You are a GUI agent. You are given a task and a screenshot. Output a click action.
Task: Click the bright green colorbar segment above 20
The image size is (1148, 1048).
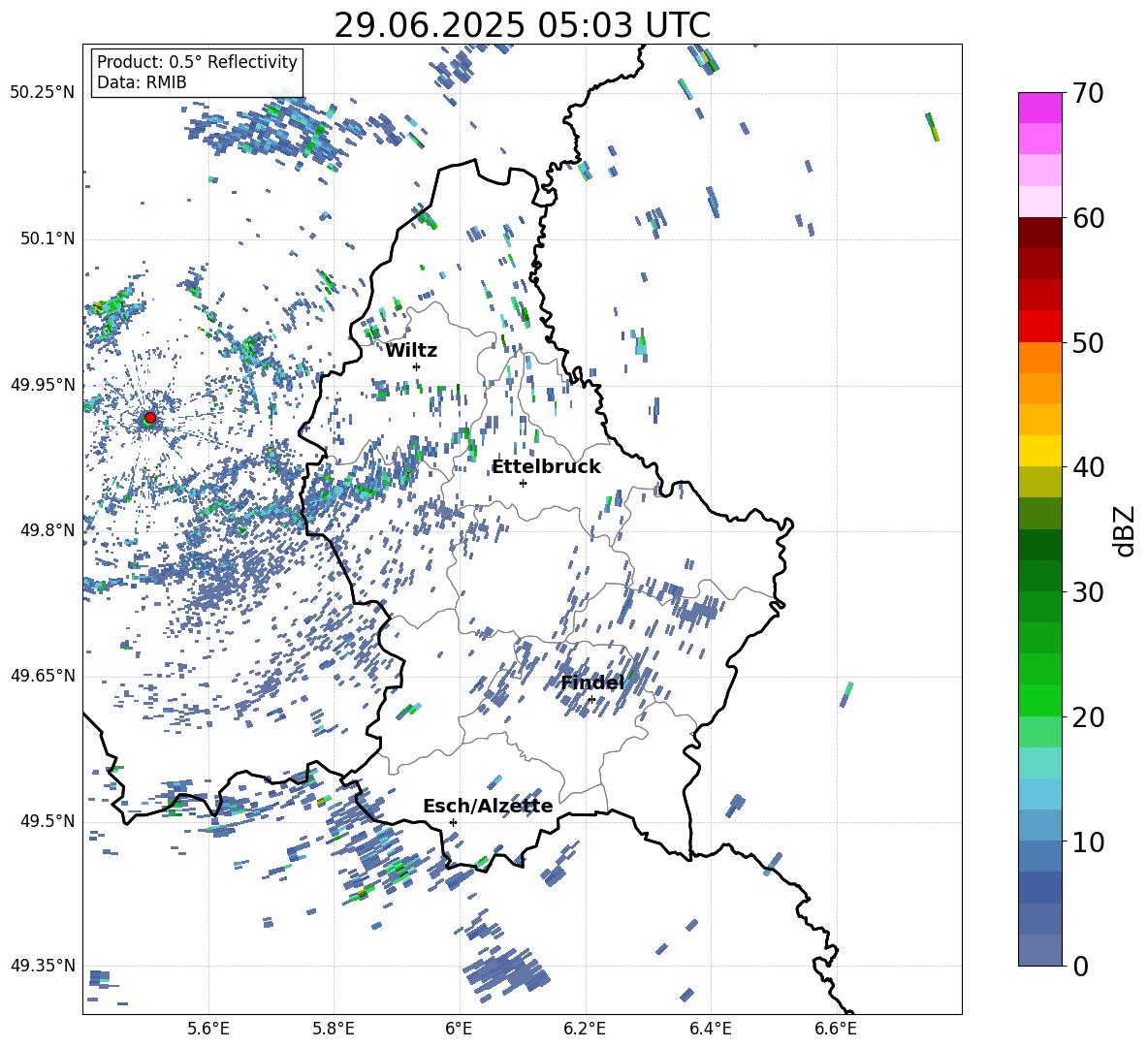point(1039,700)
